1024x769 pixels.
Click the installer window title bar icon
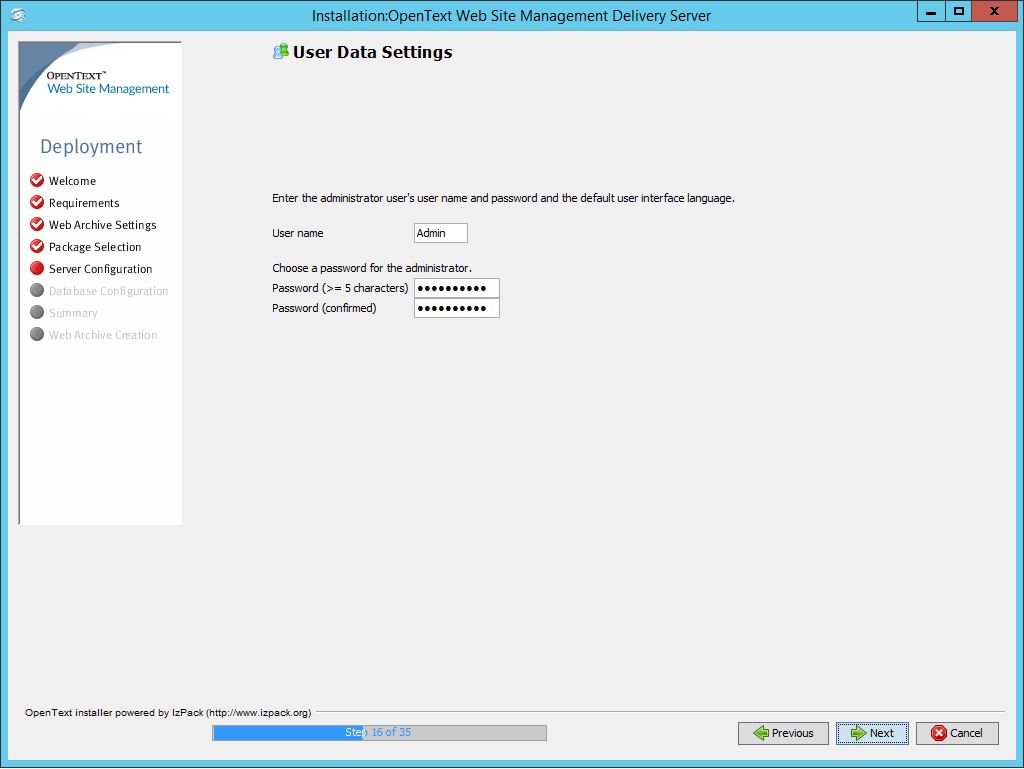point(18,14)
